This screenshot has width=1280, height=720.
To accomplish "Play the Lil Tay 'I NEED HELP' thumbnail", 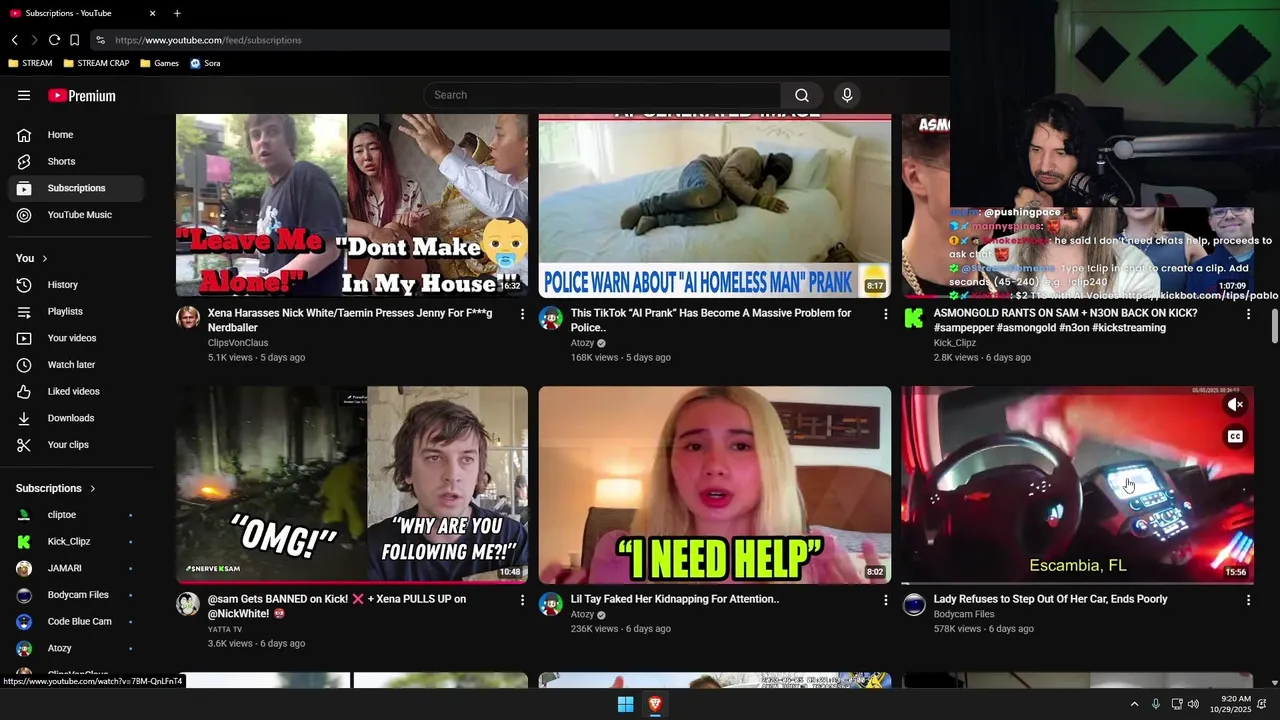I will 715,485.
